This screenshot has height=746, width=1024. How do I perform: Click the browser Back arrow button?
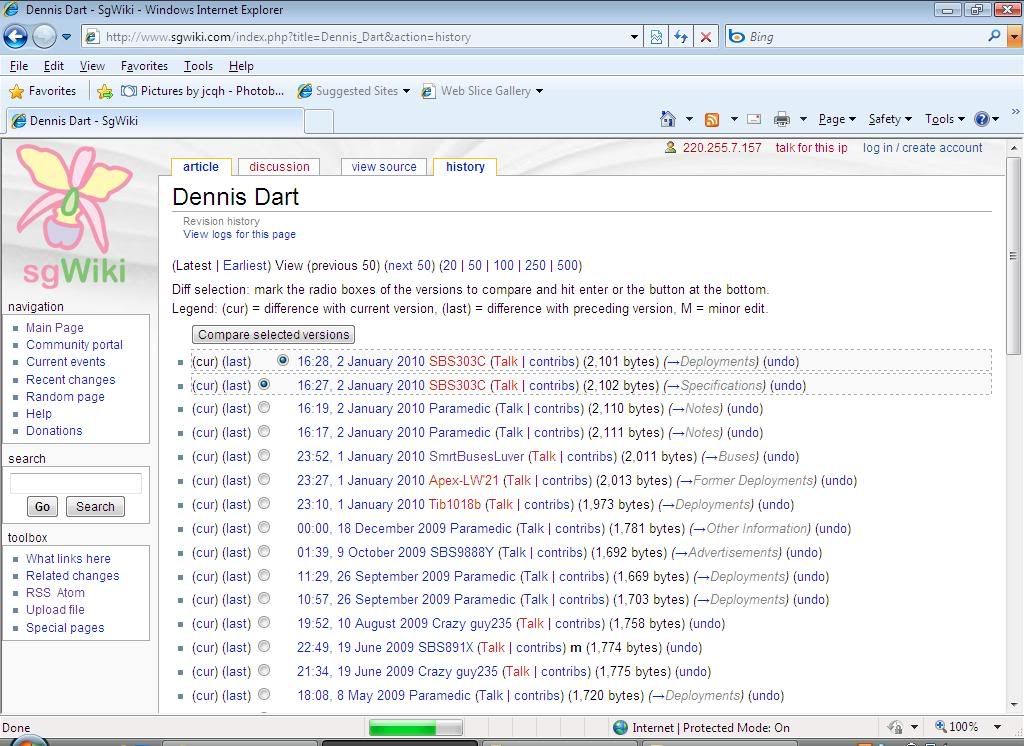15,37
